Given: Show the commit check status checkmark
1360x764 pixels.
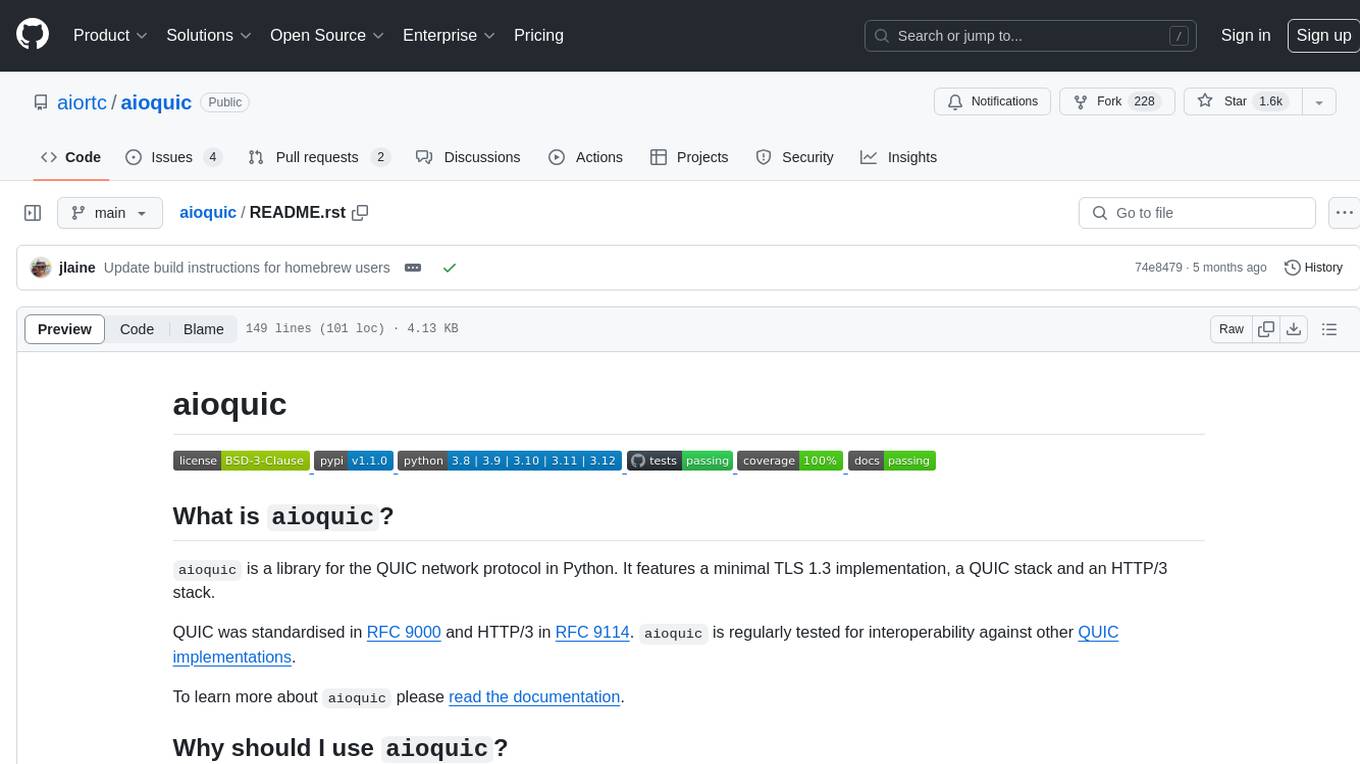Looking at the screenshot, I should [x=449, y=267].
